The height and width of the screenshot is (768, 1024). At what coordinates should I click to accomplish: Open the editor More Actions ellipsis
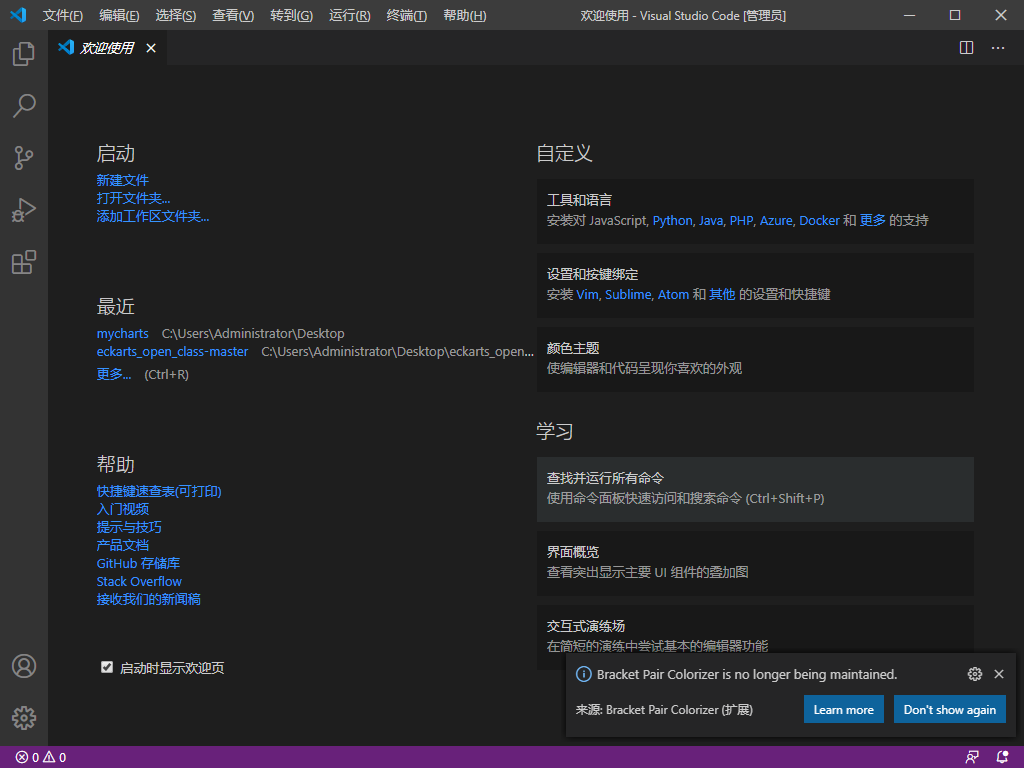[998, 48]
